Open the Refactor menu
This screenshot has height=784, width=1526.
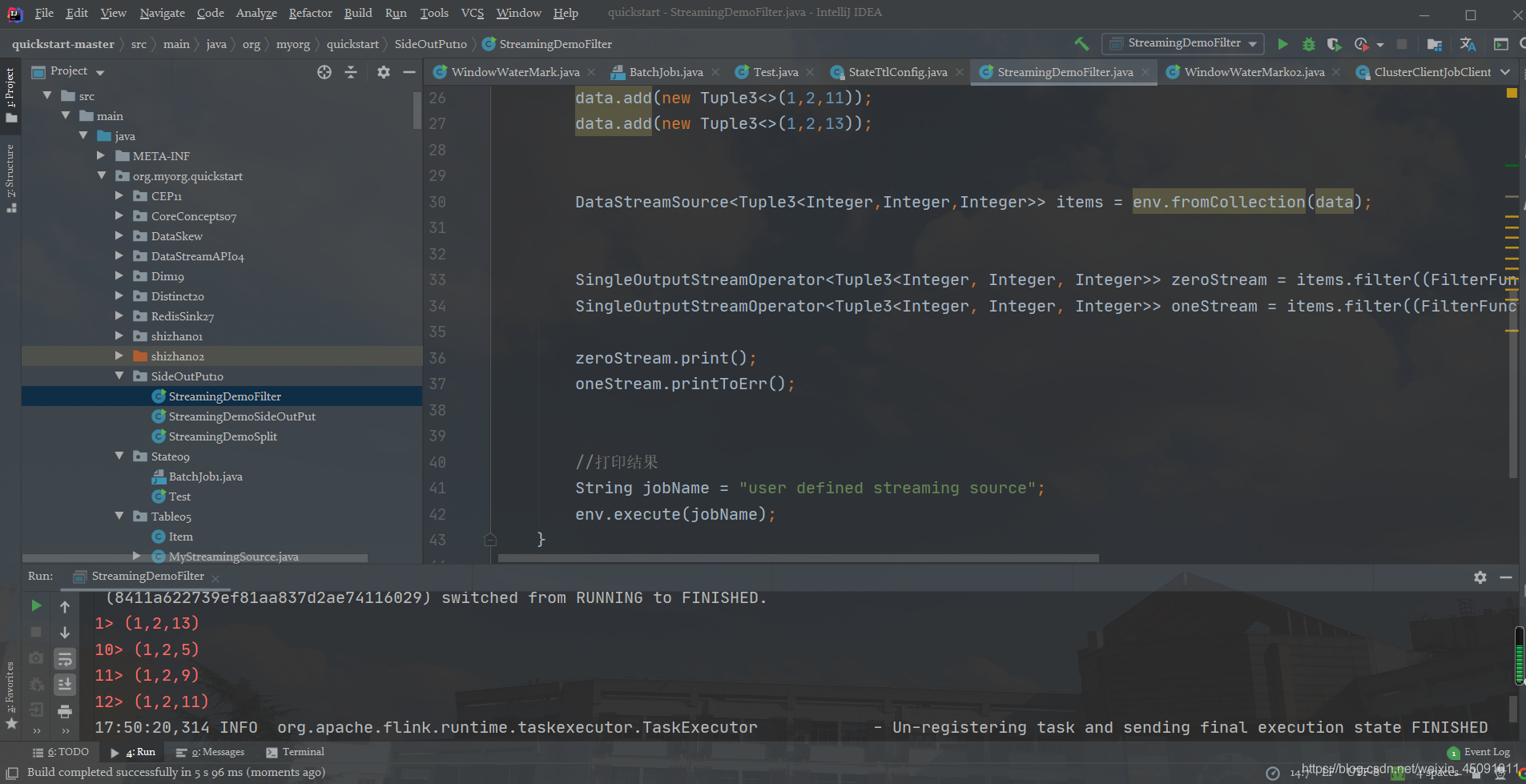[x=310, y=13]
